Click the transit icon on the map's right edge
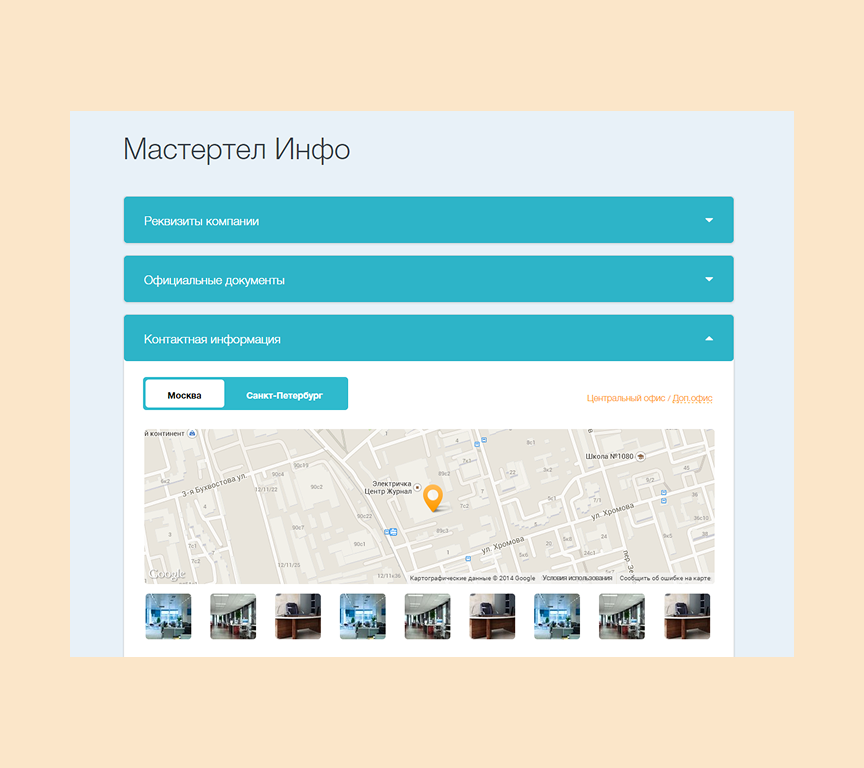The height and width of the screenshot is (768, 864). [x=663, y=492]
